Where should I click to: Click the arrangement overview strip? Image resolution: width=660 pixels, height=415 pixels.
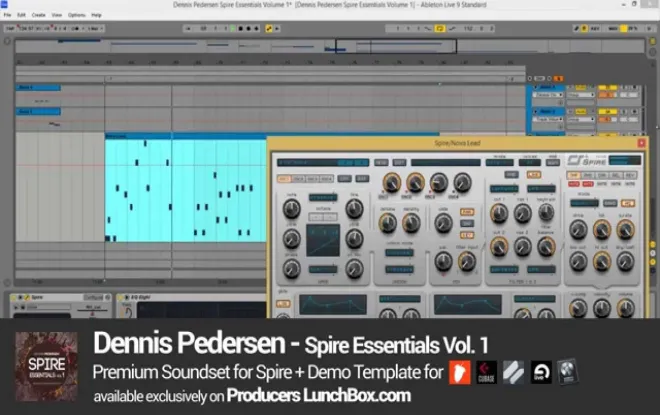(329, 46)
